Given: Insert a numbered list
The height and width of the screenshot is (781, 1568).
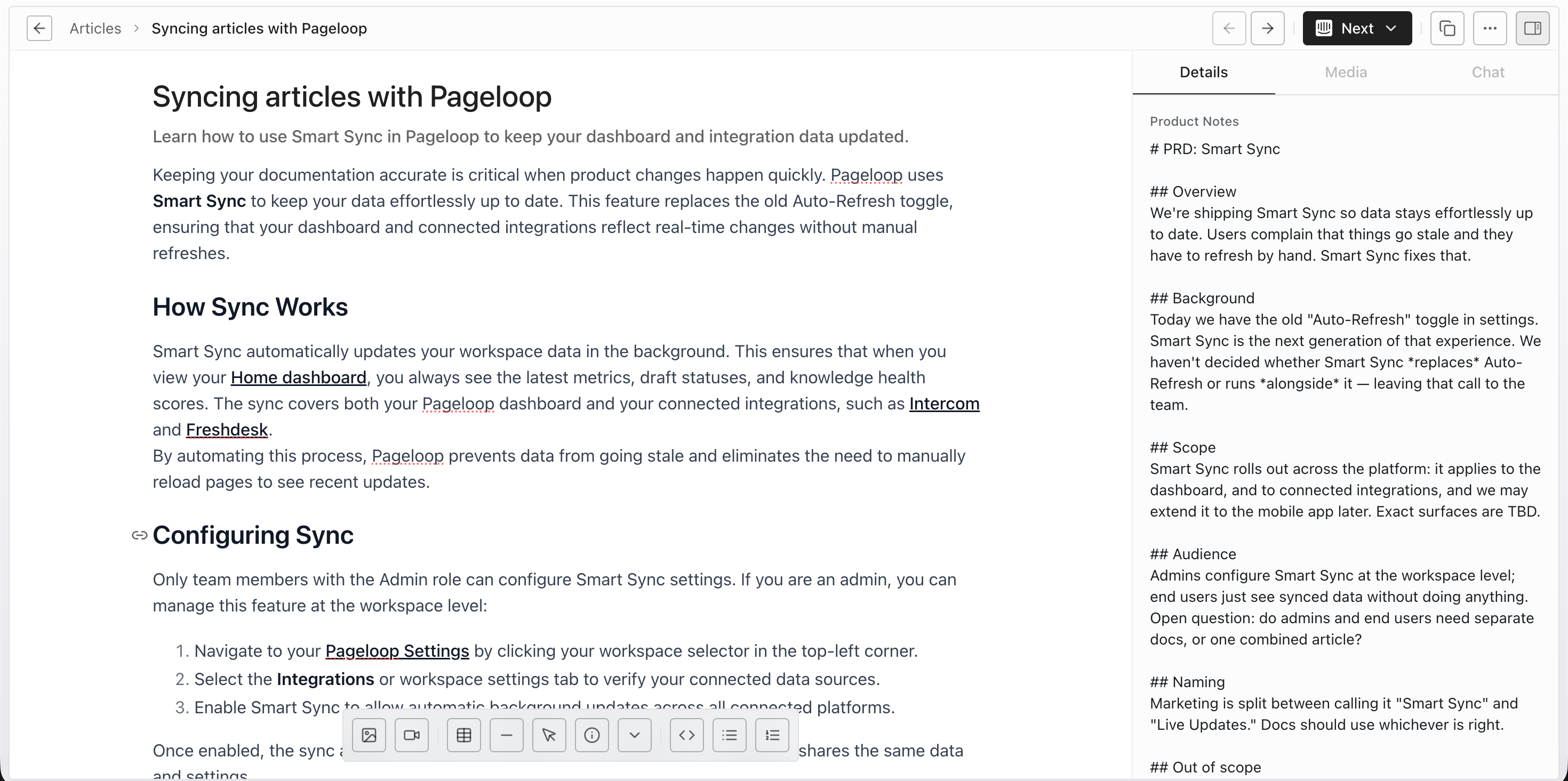Looking at the screenshot, I should tap(772, 735).
